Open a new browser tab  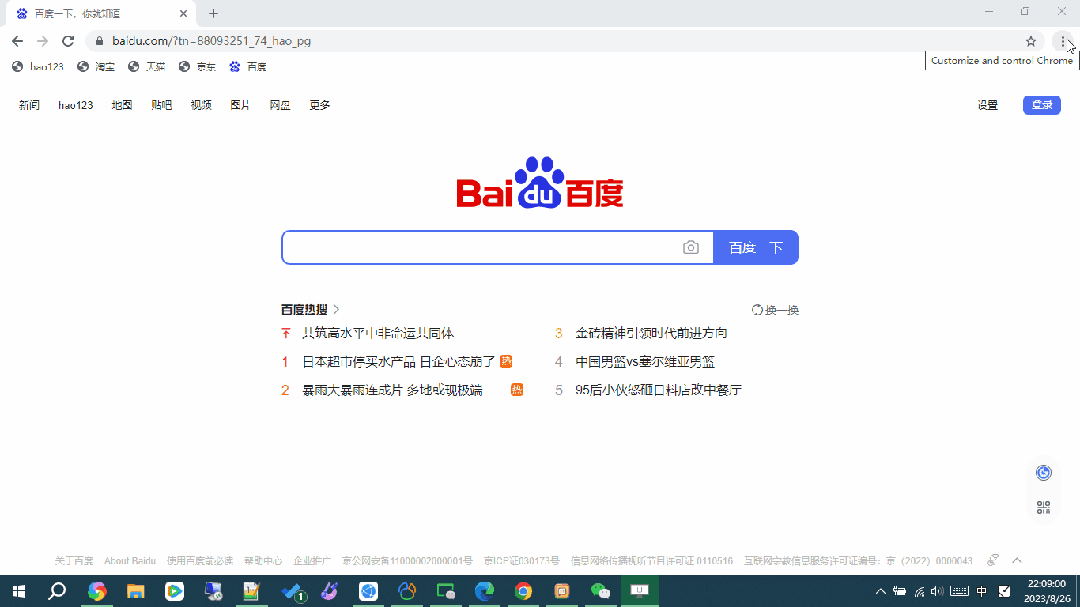coord(214,13)
